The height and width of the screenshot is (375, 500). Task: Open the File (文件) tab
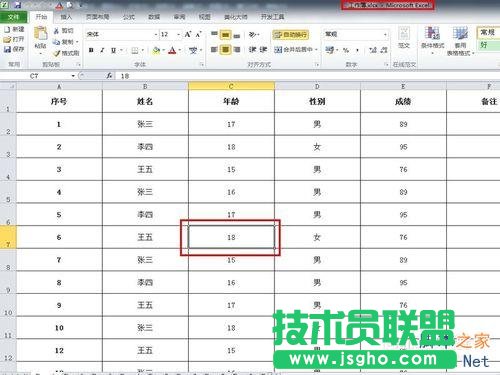(13, 17)
